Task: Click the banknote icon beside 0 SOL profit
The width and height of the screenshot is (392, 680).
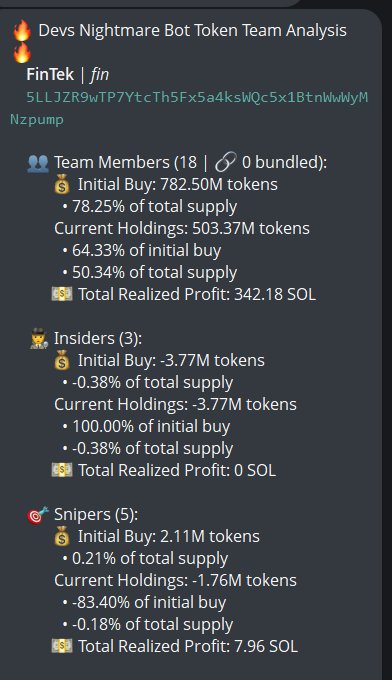Action: [x=62, y=470]
